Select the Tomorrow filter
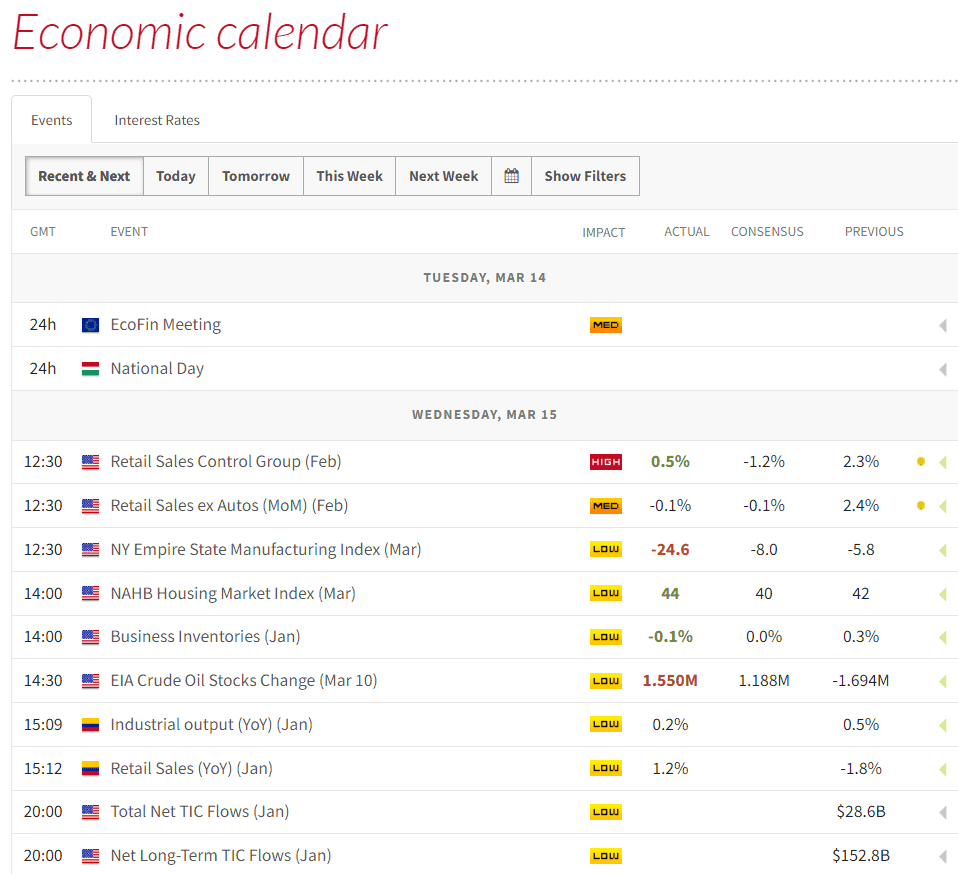The height and width of the screenshot is (874, 958). coord(256,176)
